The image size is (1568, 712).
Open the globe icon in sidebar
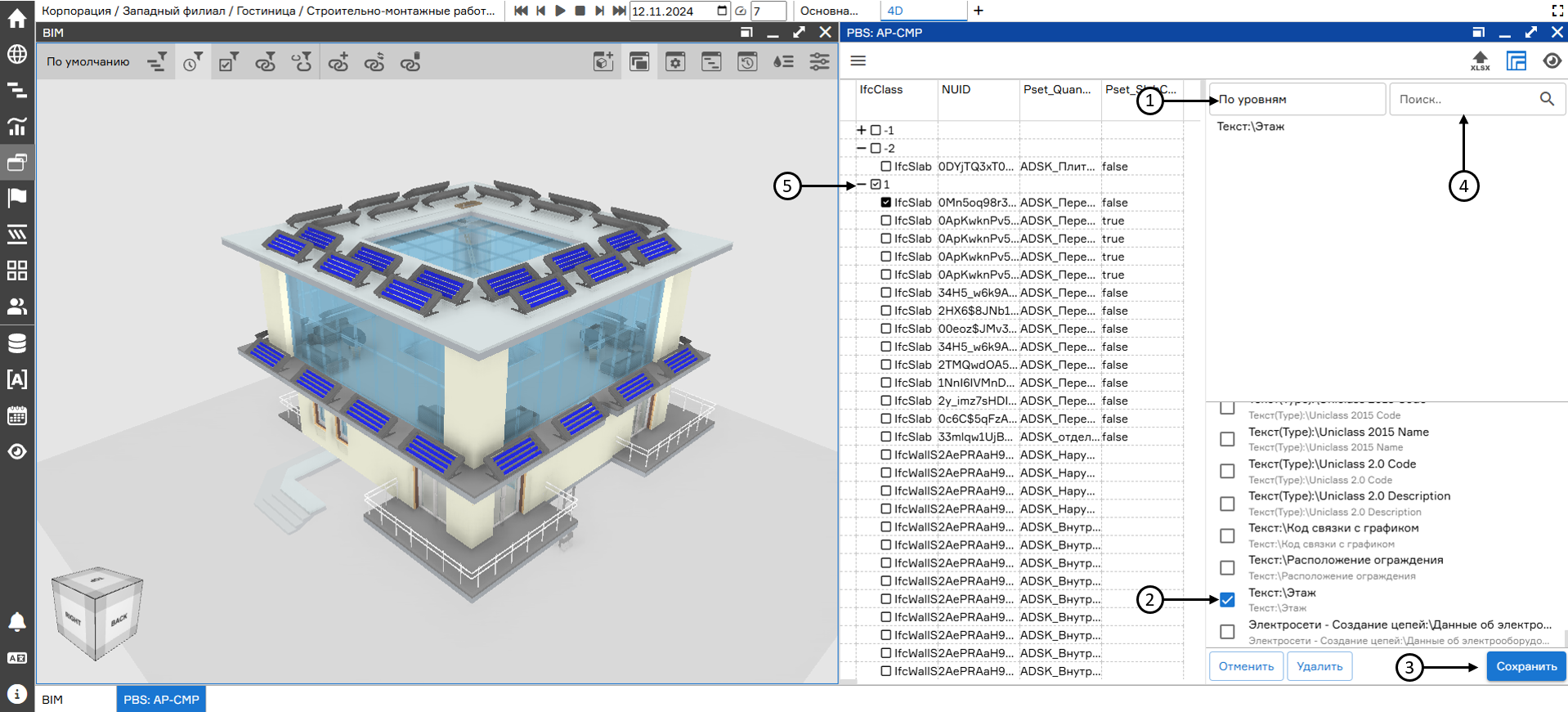point(17,54)
